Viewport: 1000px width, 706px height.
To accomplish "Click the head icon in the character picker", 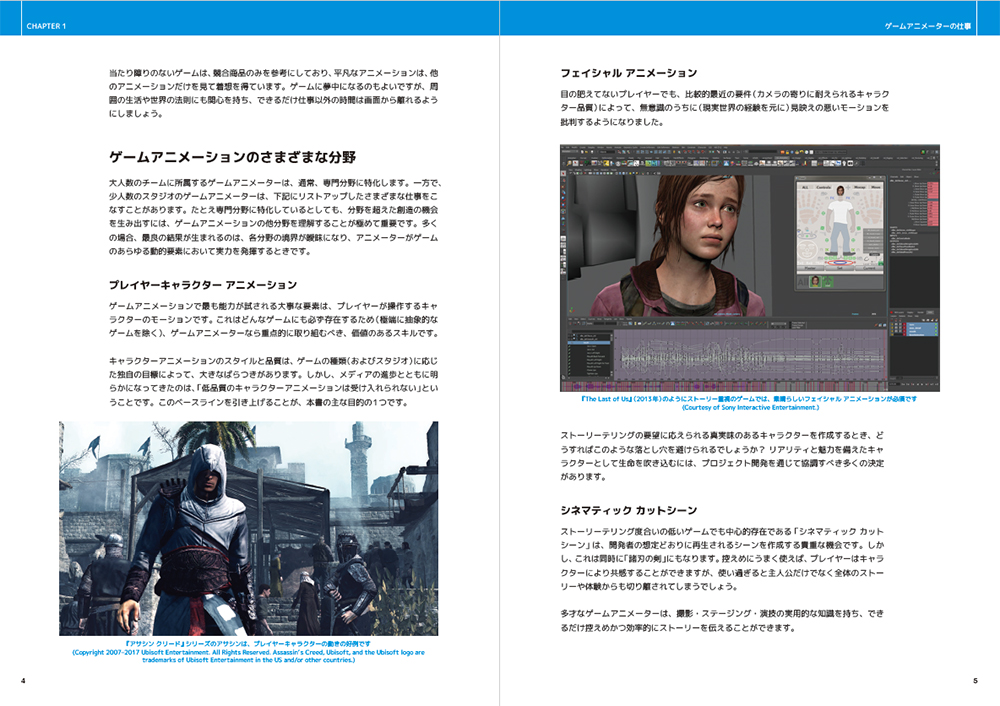I will pyautogui.click(x=839, y=192).
